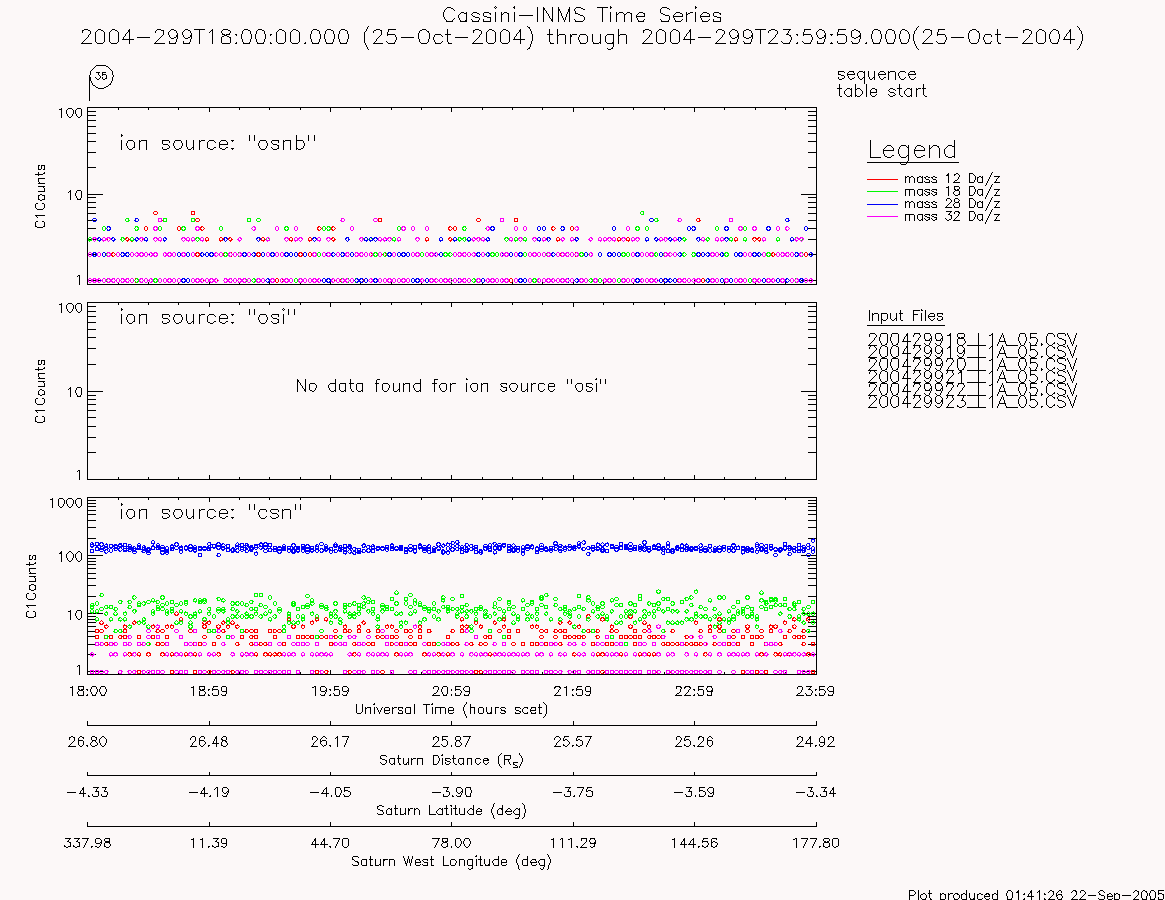Click the Cassini-INMS Time Series title

point(582,15)
